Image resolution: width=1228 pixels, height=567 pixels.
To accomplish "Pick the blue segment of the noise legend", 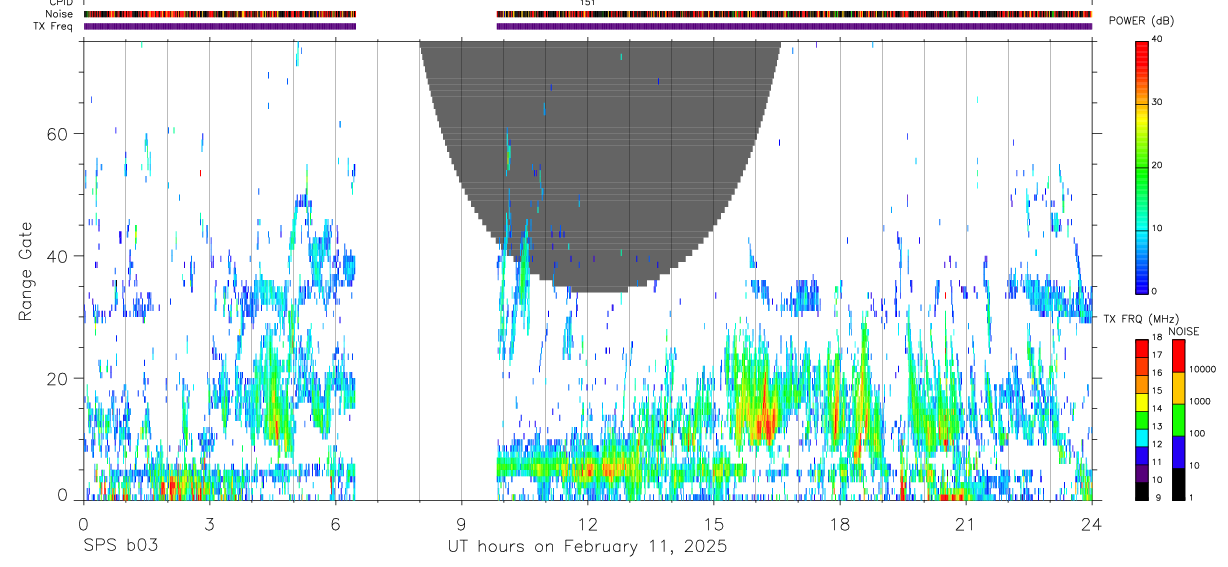I will 1178,452.
